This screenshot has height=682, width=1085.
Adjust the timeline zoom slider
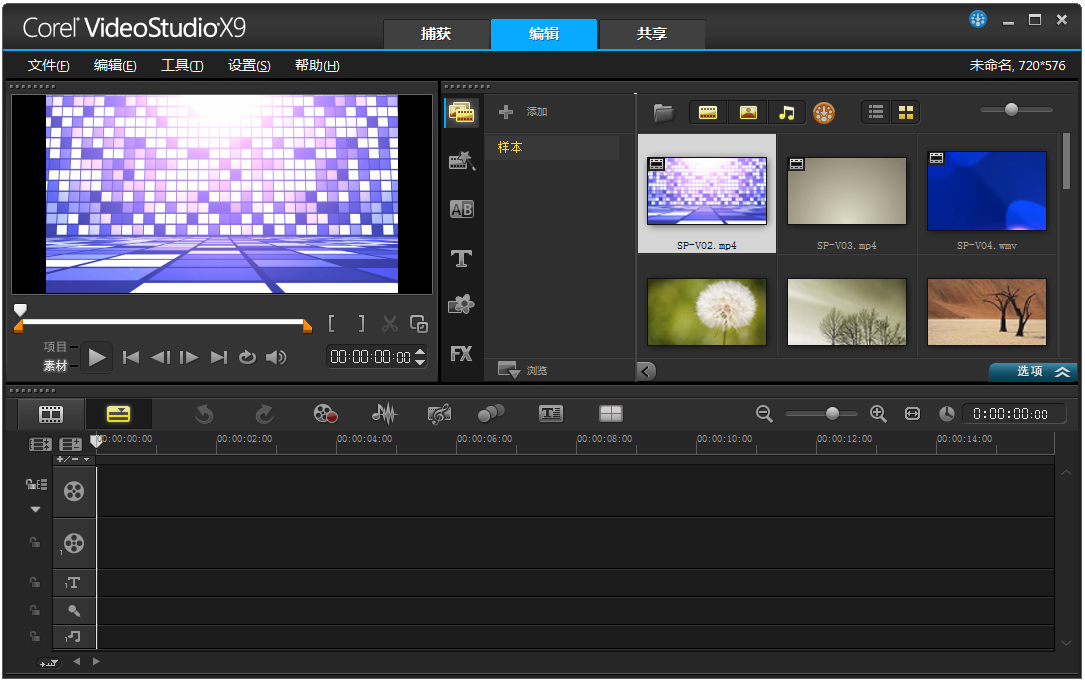[832, 414]
